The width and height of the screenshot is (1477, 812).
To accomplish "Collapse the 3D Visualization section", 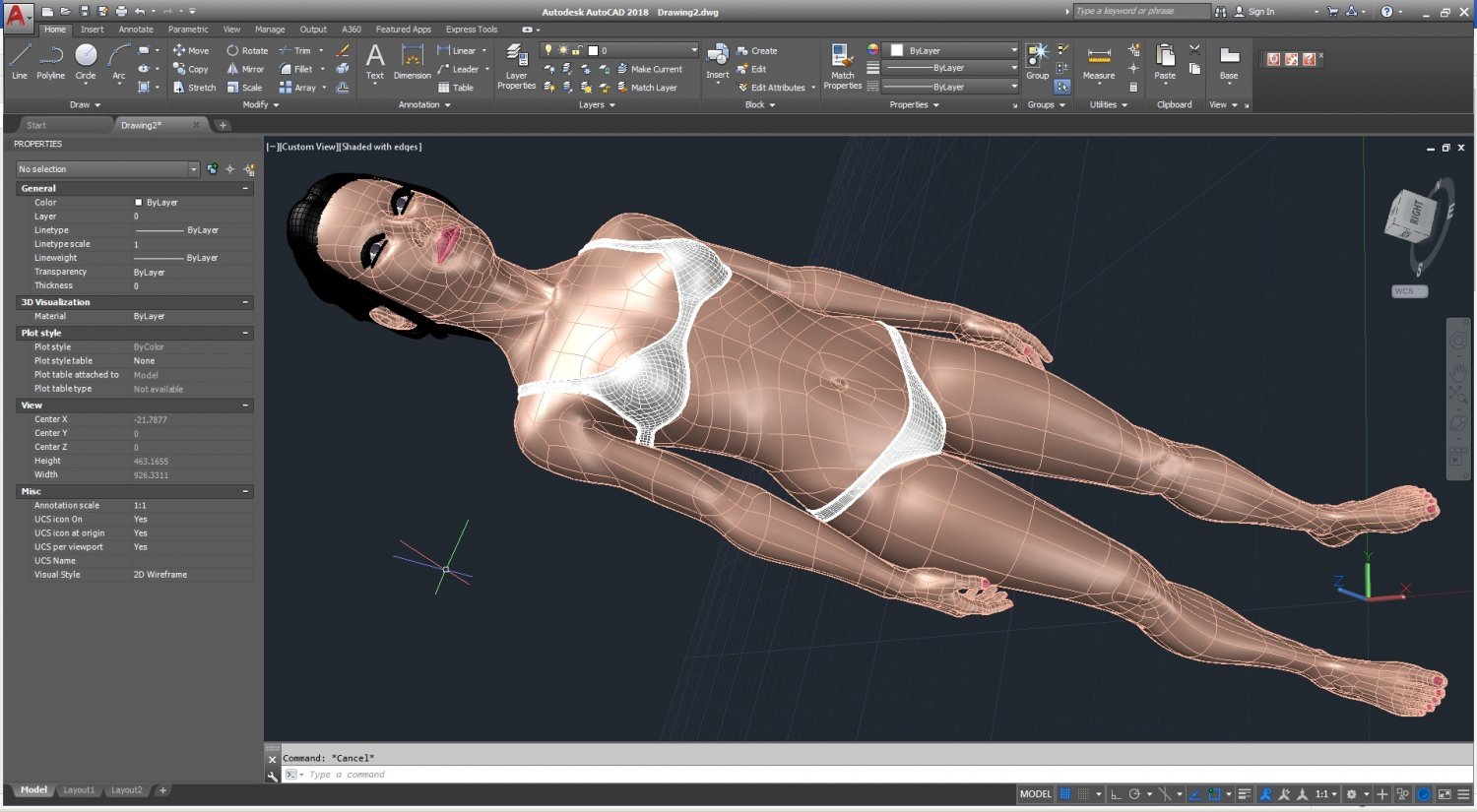I will coord(245,302).
